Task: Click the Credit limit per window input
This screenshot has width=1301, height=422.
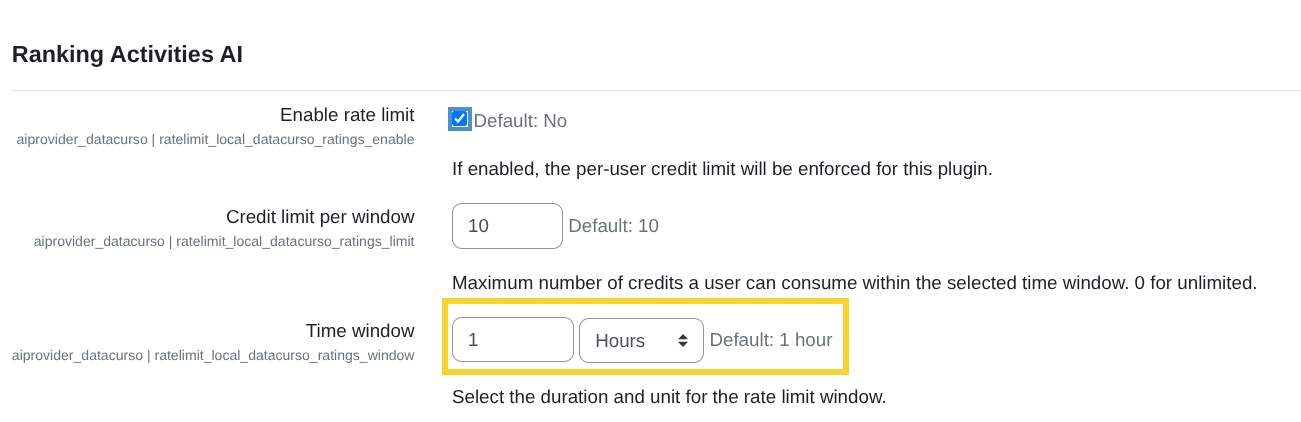Action: 507,226
